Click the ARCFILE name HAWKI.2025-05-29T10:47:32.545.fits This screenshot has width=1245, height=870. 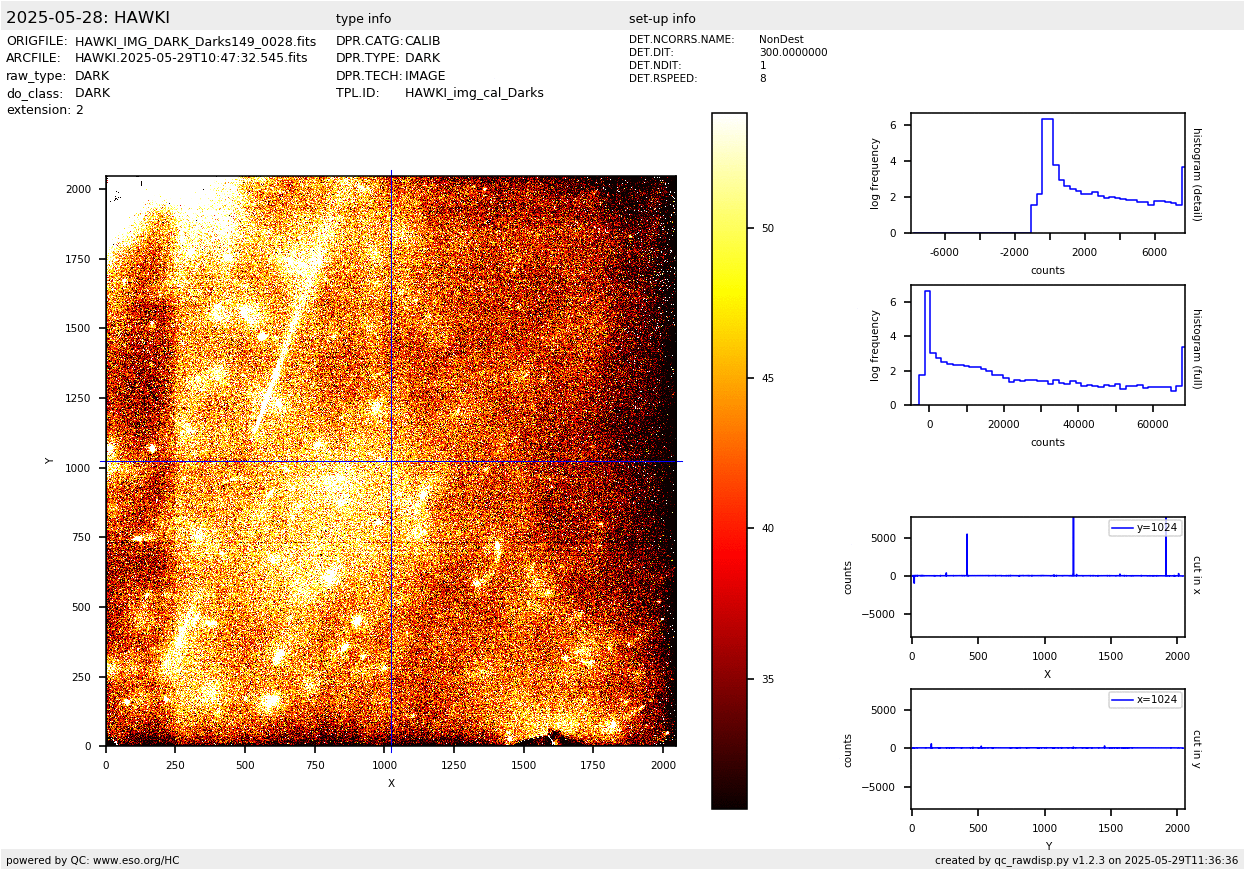[191, 59]
